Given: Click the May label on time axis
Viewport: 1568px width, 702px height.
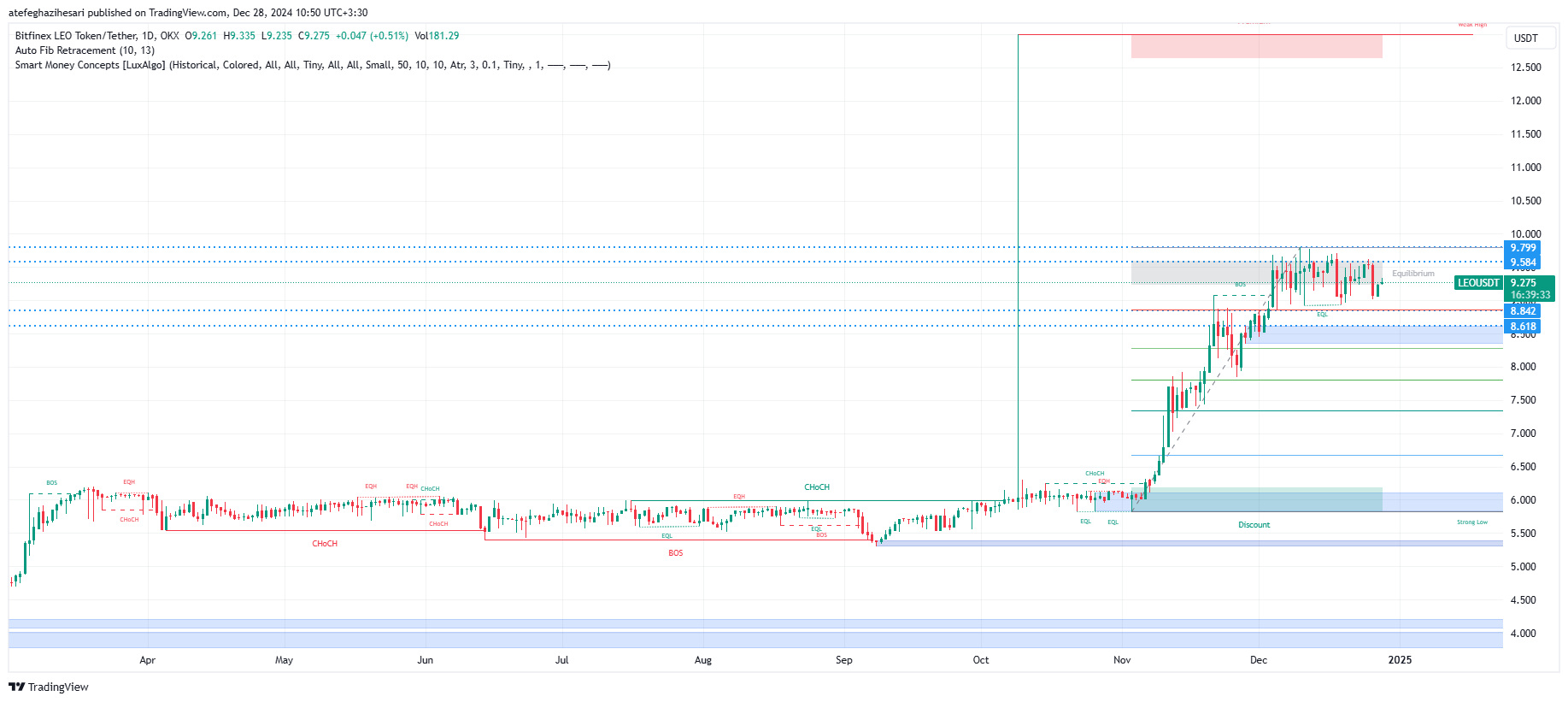Looking at the screenshot, I should click(x=284, y=660).
